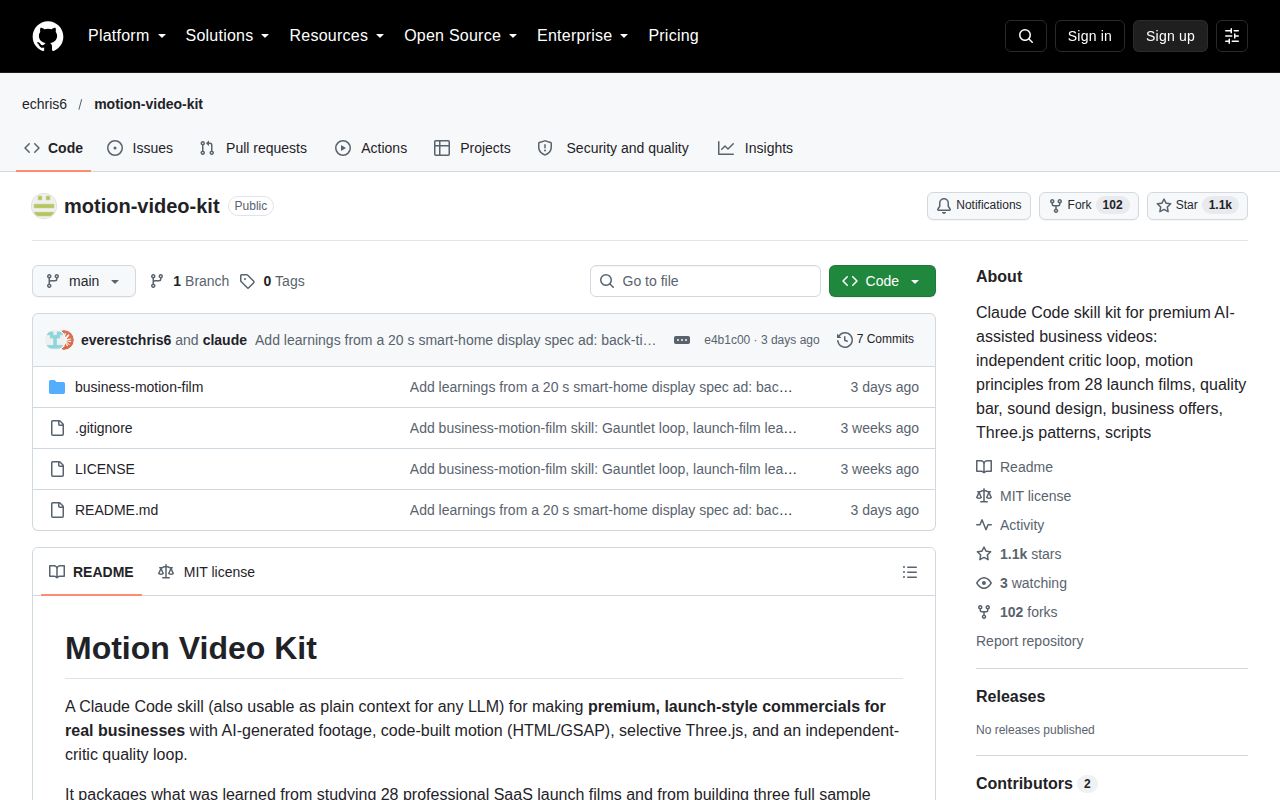The width and height of the screenshot is (1280, 800).
Task: Open the search magnifier button
Action: click(x=1026, y=36)
